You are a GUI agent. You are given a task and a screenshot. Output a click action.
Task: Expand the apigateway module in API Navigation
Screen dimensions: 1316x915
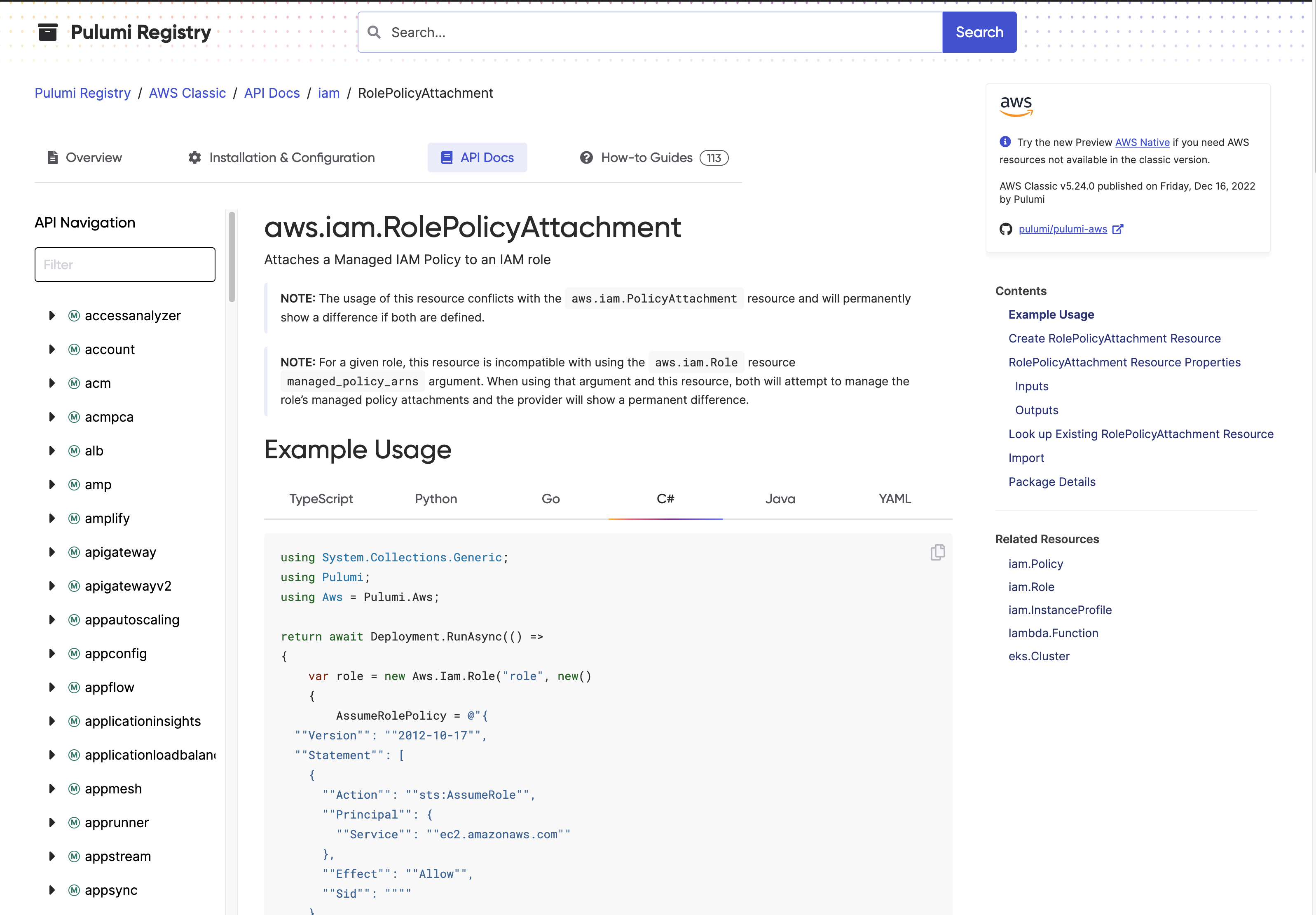52,552
